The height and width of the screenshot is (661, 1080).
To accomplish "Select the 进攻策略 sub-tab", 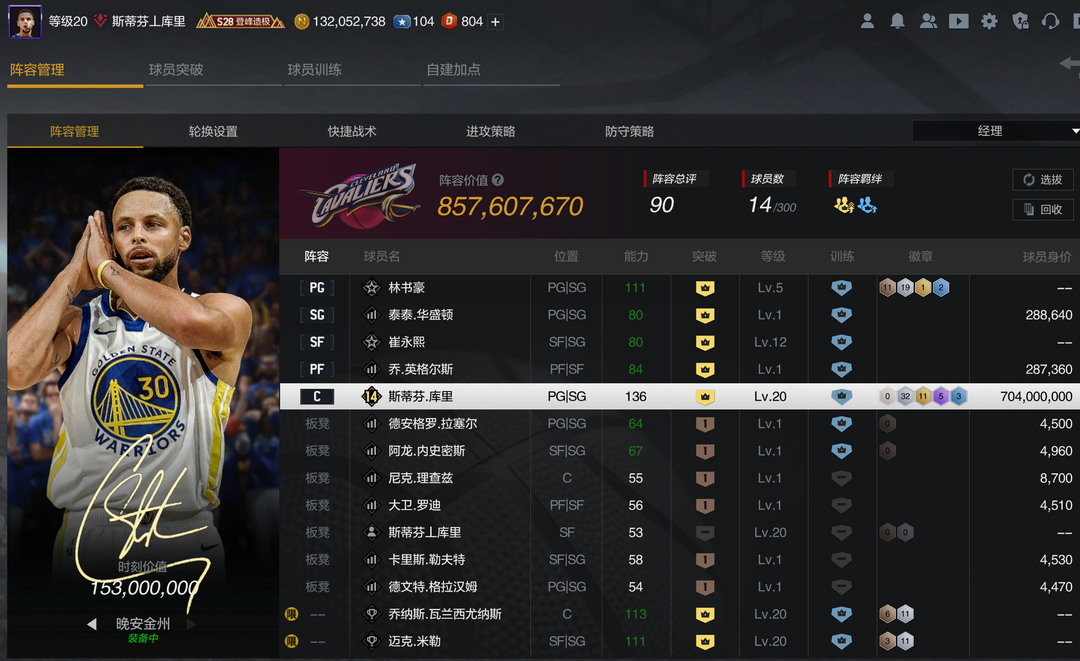I will [490, 132].
